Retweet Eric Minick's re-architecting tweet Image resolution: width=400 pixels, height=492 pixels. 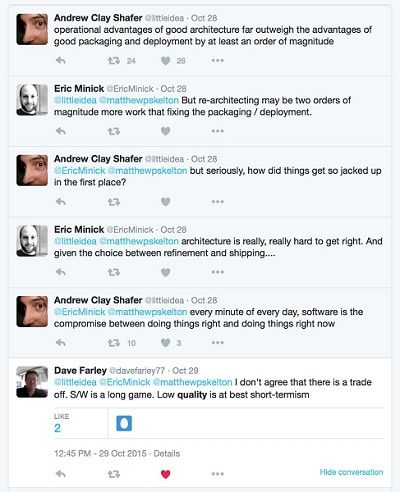coord(114,131)
